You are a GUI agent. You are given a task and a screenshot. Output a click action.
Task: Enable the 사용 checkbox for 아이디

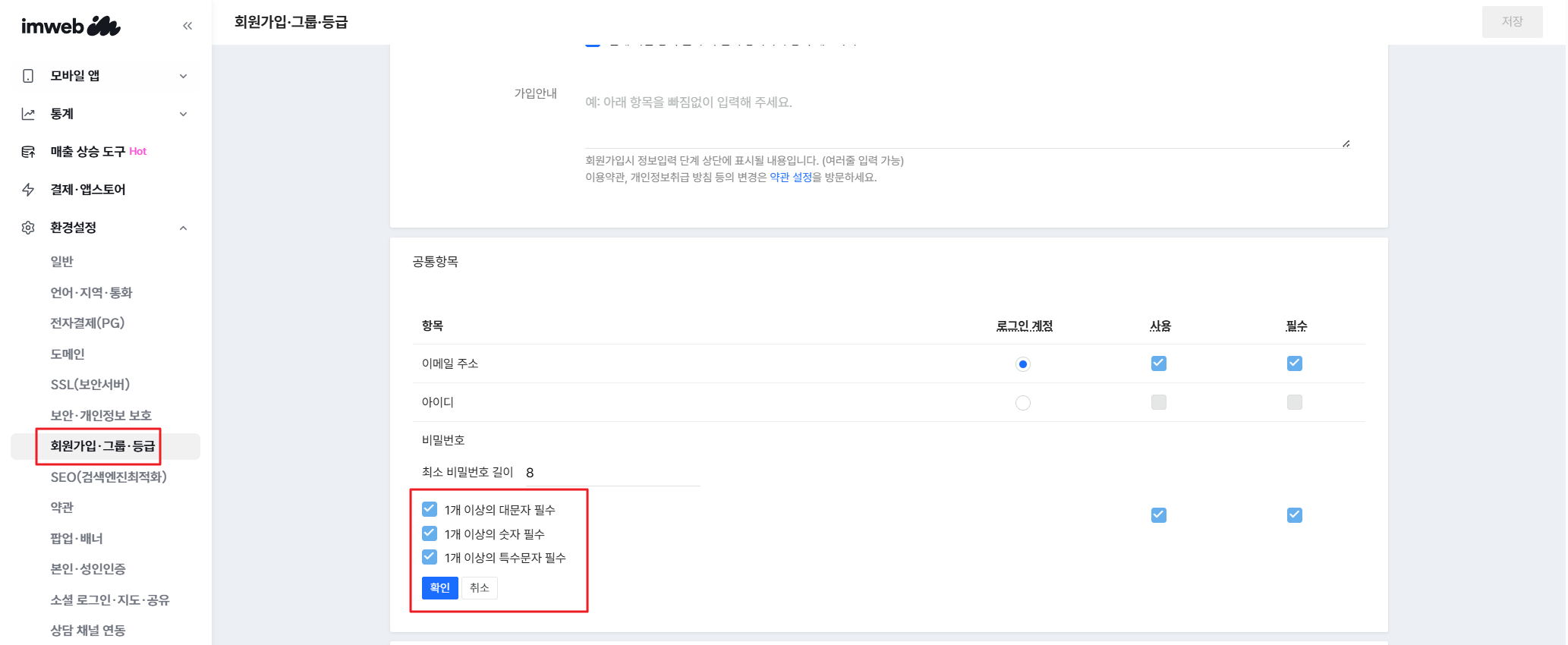(1158, 402)
